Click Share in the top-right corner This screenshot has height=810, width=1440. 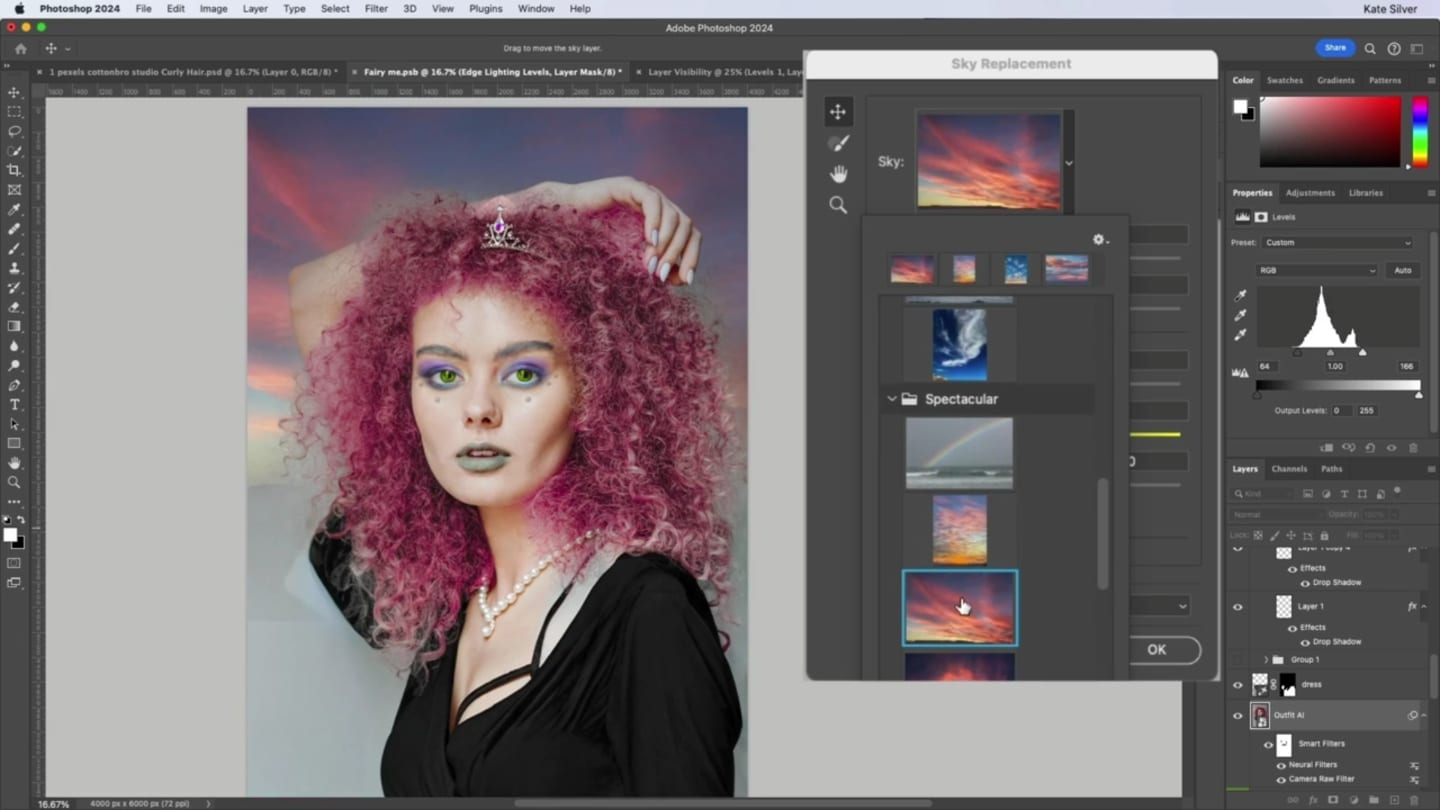point(1334,47)
